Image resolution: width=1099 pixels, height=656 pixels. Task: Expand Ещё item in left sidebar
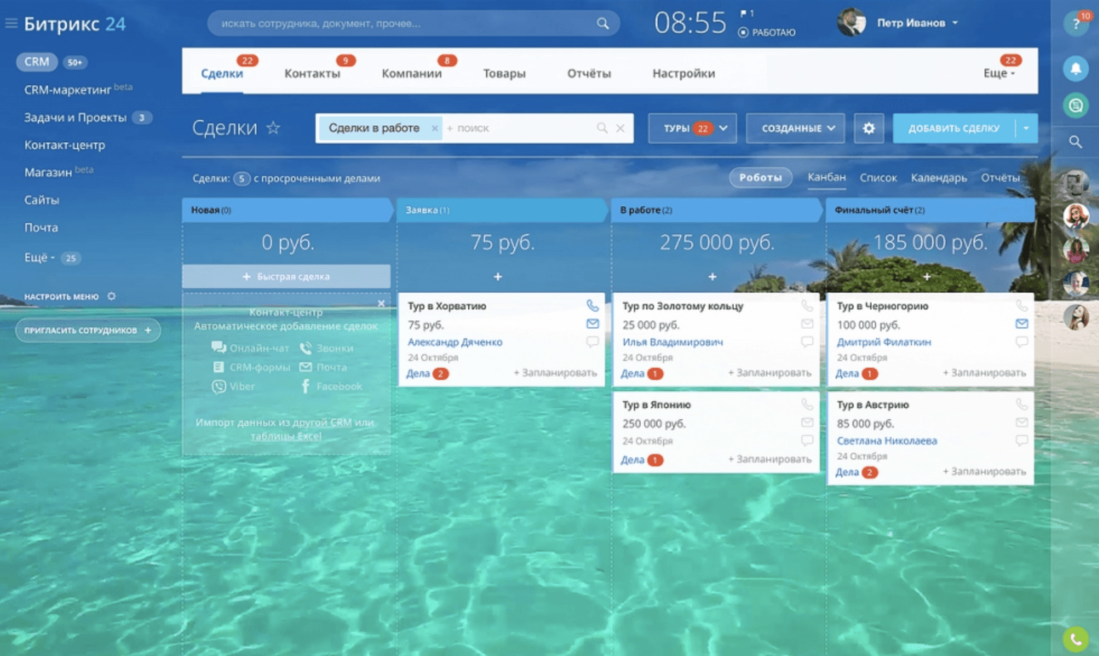point(39,257)
